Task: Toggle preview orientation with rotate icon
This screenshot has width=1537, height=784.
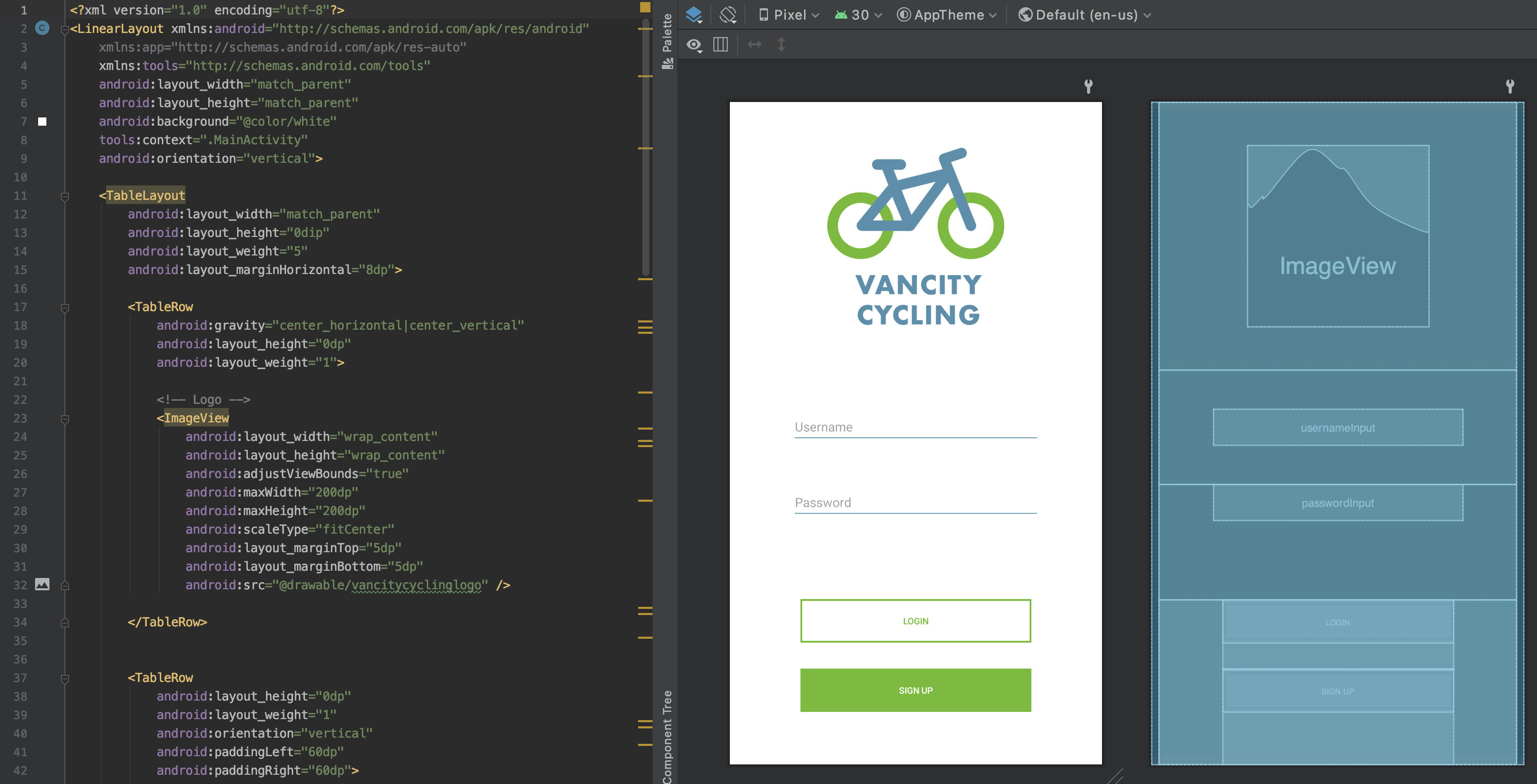Action: (728, 15)
